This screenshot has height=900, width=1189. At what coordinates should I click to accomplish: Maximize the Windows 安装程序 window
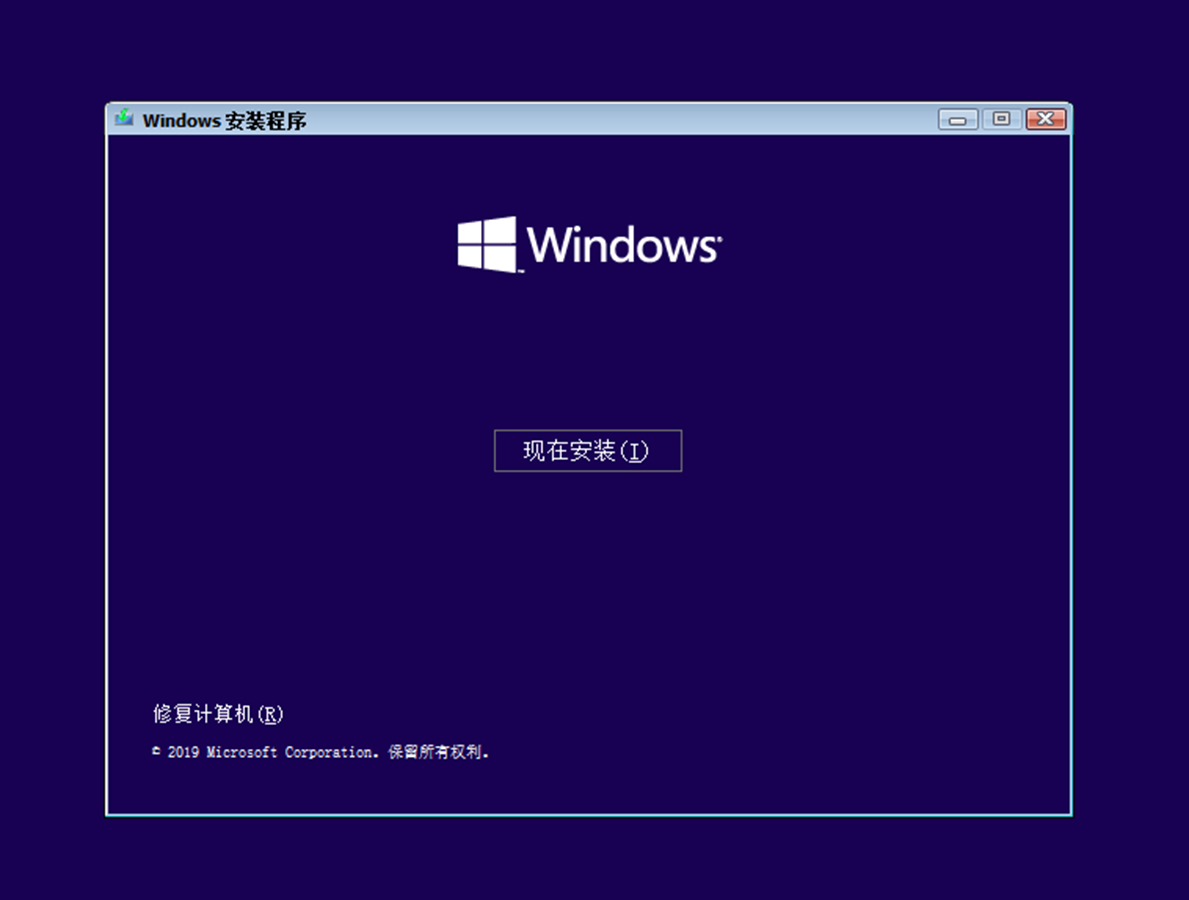[x=1001, y=119]
